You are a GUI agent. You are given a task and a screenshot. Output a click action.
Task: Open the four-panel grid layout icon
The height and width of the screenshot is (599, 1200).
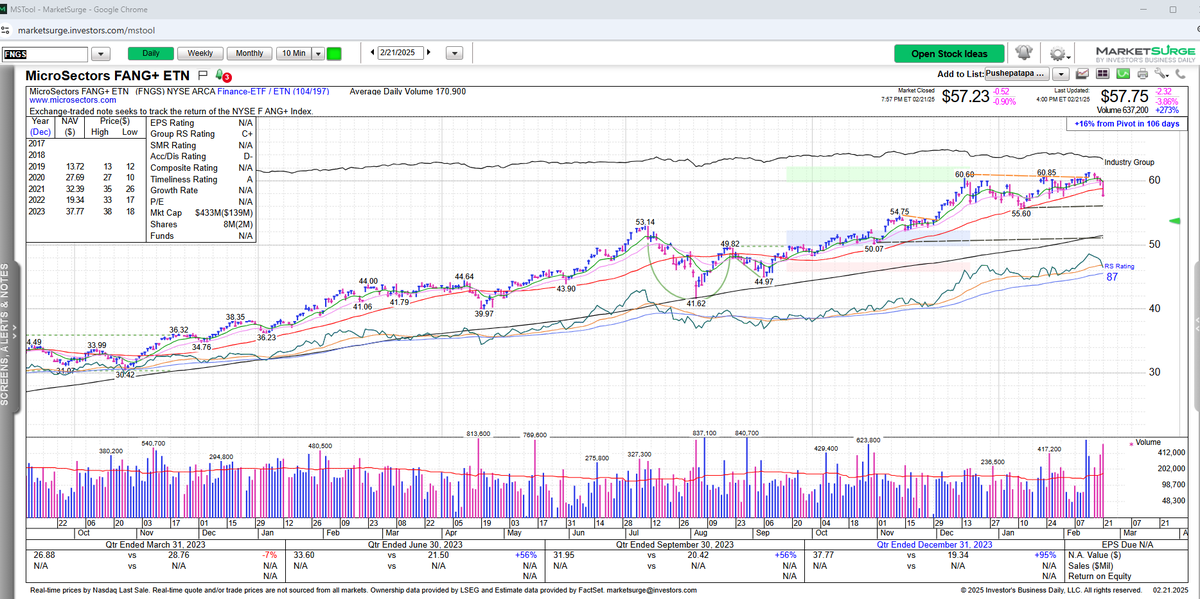pos(1104,74)
